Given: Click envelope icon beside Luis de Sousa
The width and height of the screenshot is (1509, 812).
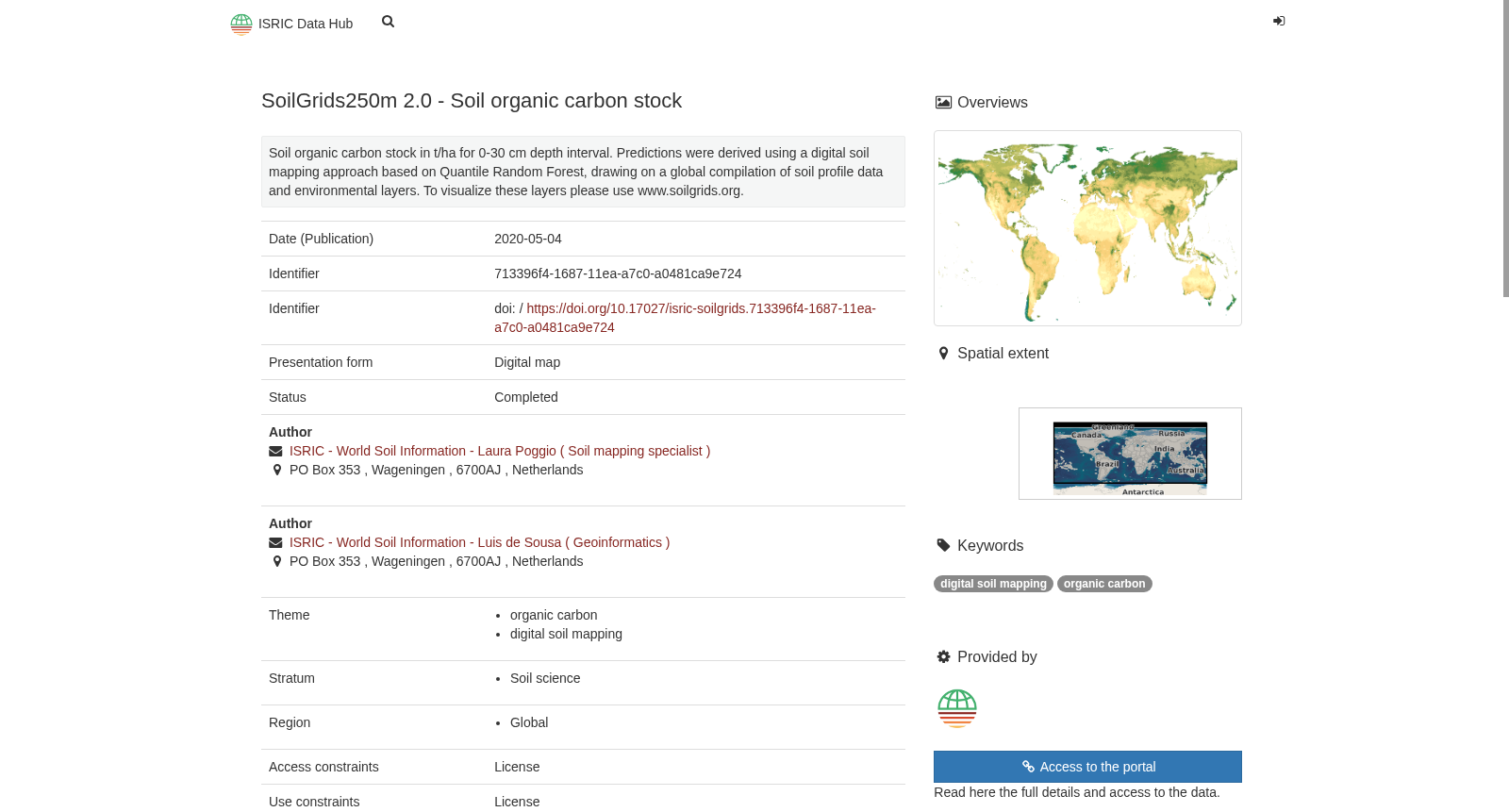Looking at the screenshot, I should [275, 543].
